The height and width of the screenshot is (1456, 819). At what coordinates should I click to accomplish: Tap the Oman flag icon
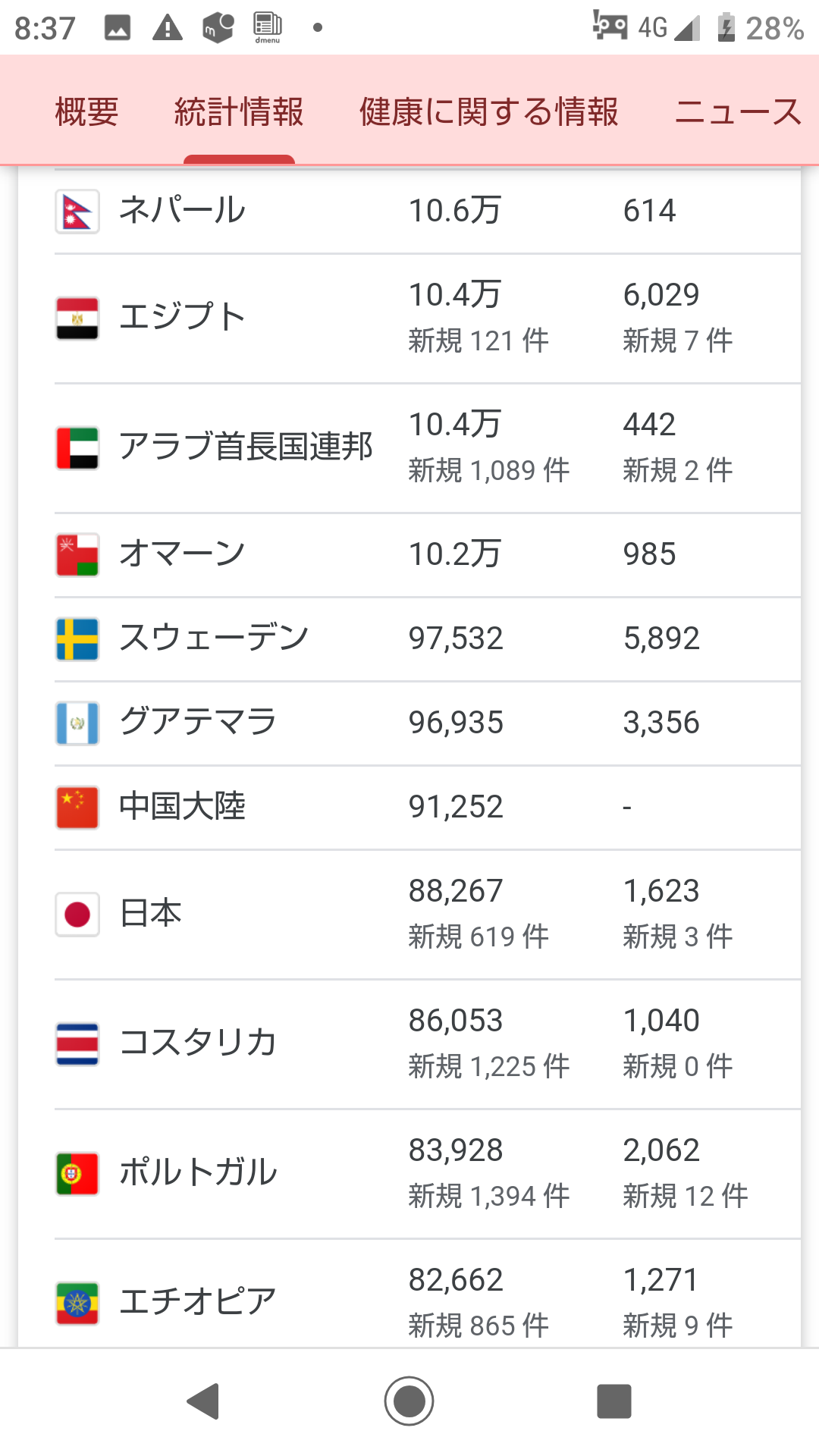[x=77, y=554]
